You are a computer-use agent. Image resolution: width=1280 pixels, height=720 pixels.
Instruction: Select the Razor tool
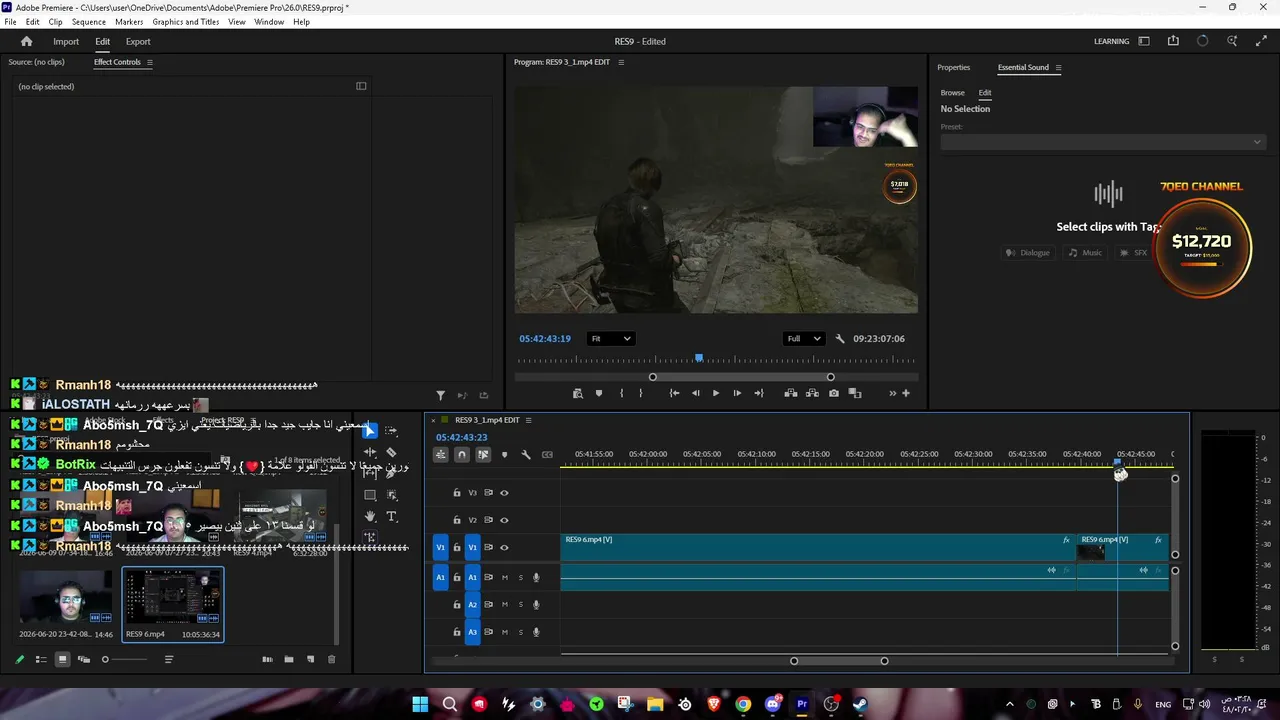391,452
